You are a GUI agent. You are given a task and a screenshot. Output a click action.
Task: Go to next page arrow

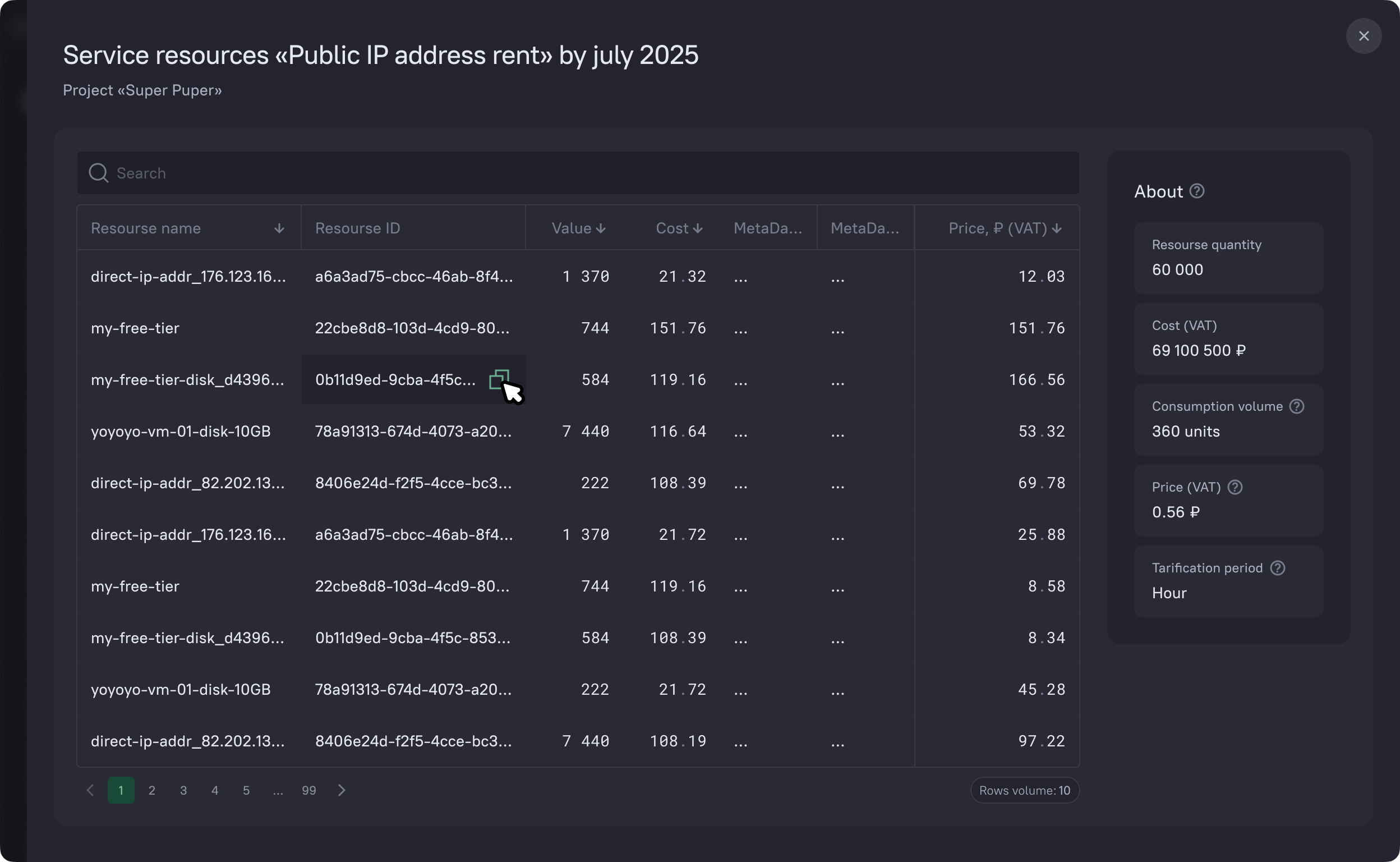pos(342,790)
